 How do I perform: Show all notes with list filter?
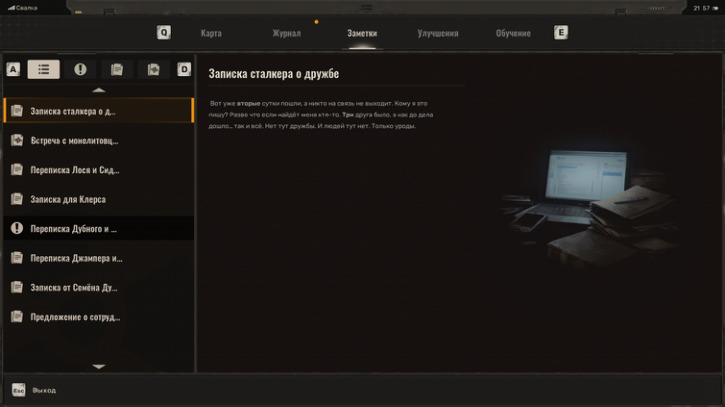(x=43, y=69)
